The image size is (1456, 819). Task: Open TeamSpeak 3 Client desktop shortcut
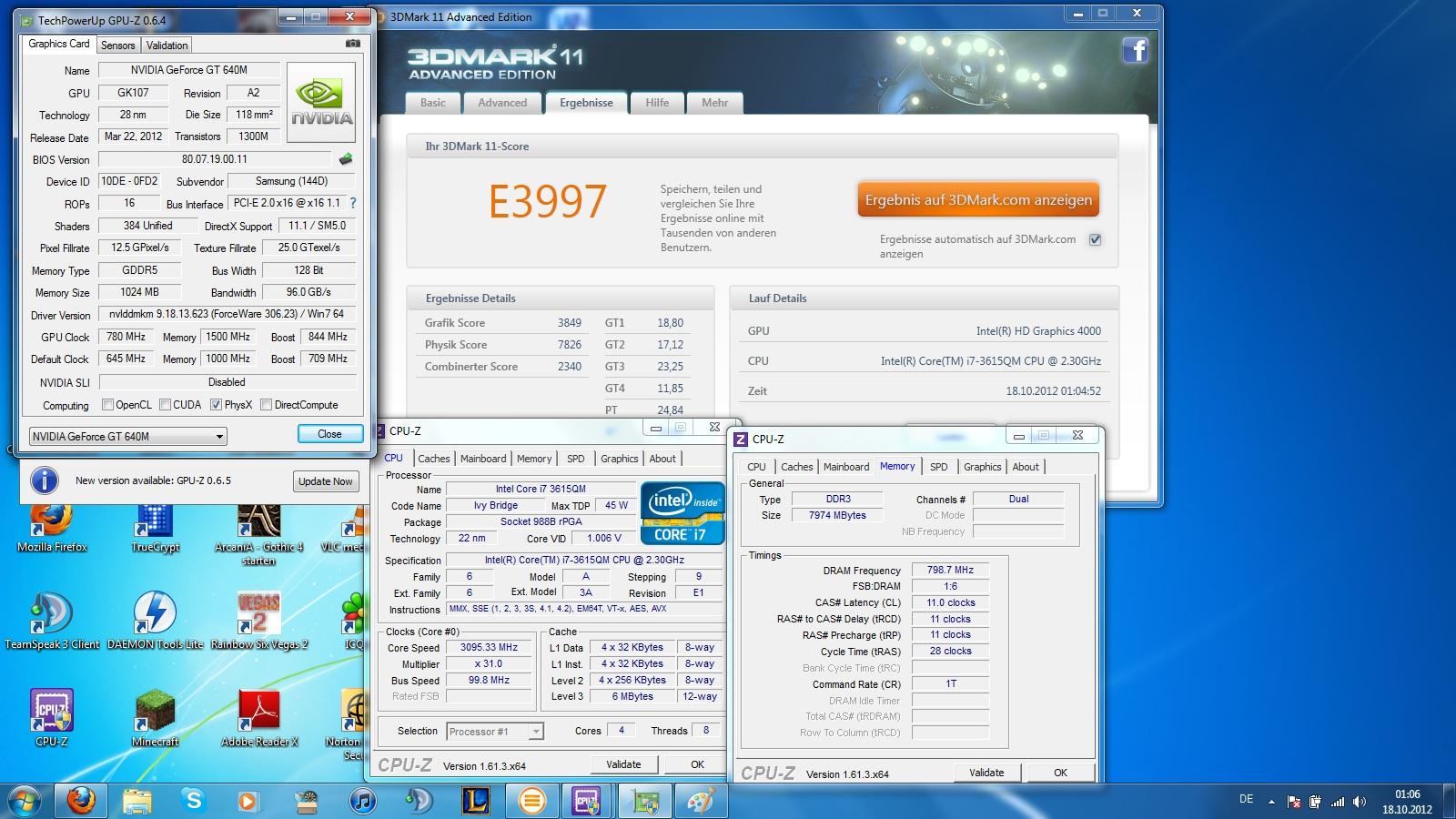click(52, 621)
